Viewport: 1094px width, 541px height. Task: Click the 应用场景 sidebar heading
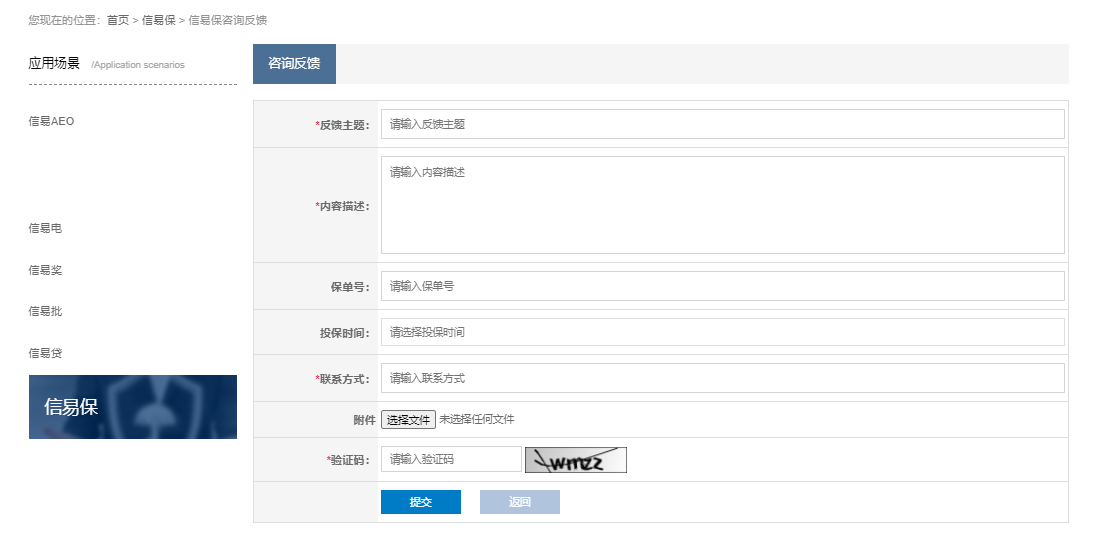pos(54,64)
